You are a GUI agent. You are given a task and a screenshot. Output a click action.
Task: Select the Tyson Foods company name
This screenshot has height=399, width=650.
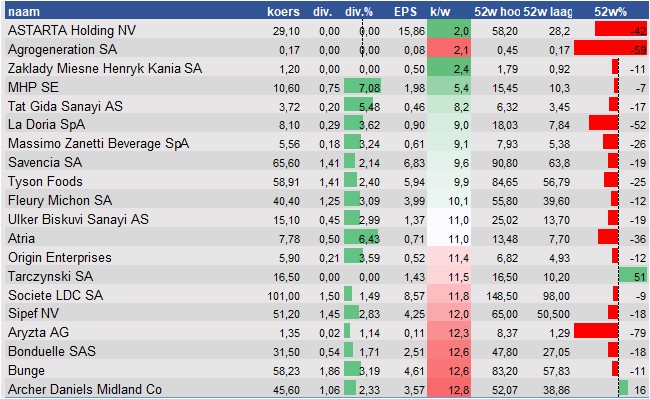(45, 181)
